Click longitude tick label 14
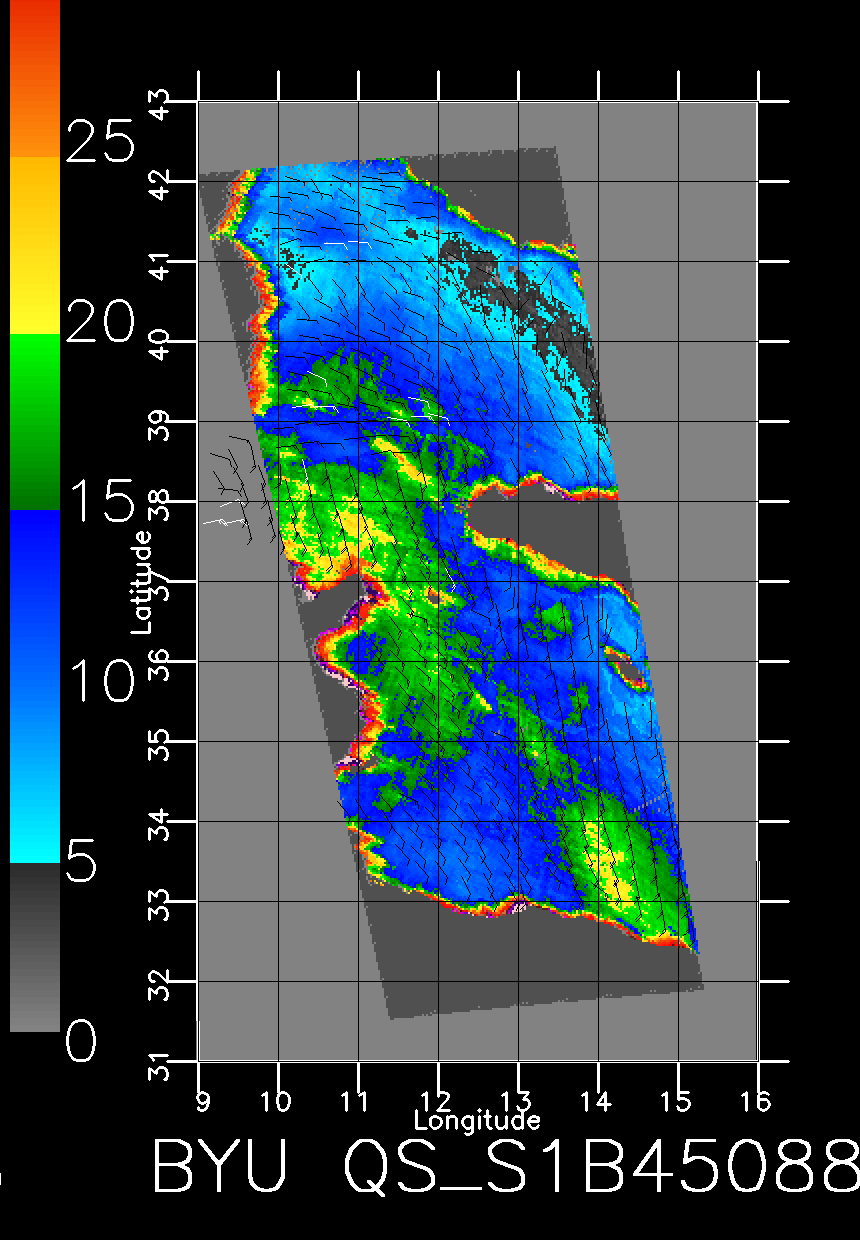The height and width of the screenshot is (1240, 860). tap(596, 1100)
